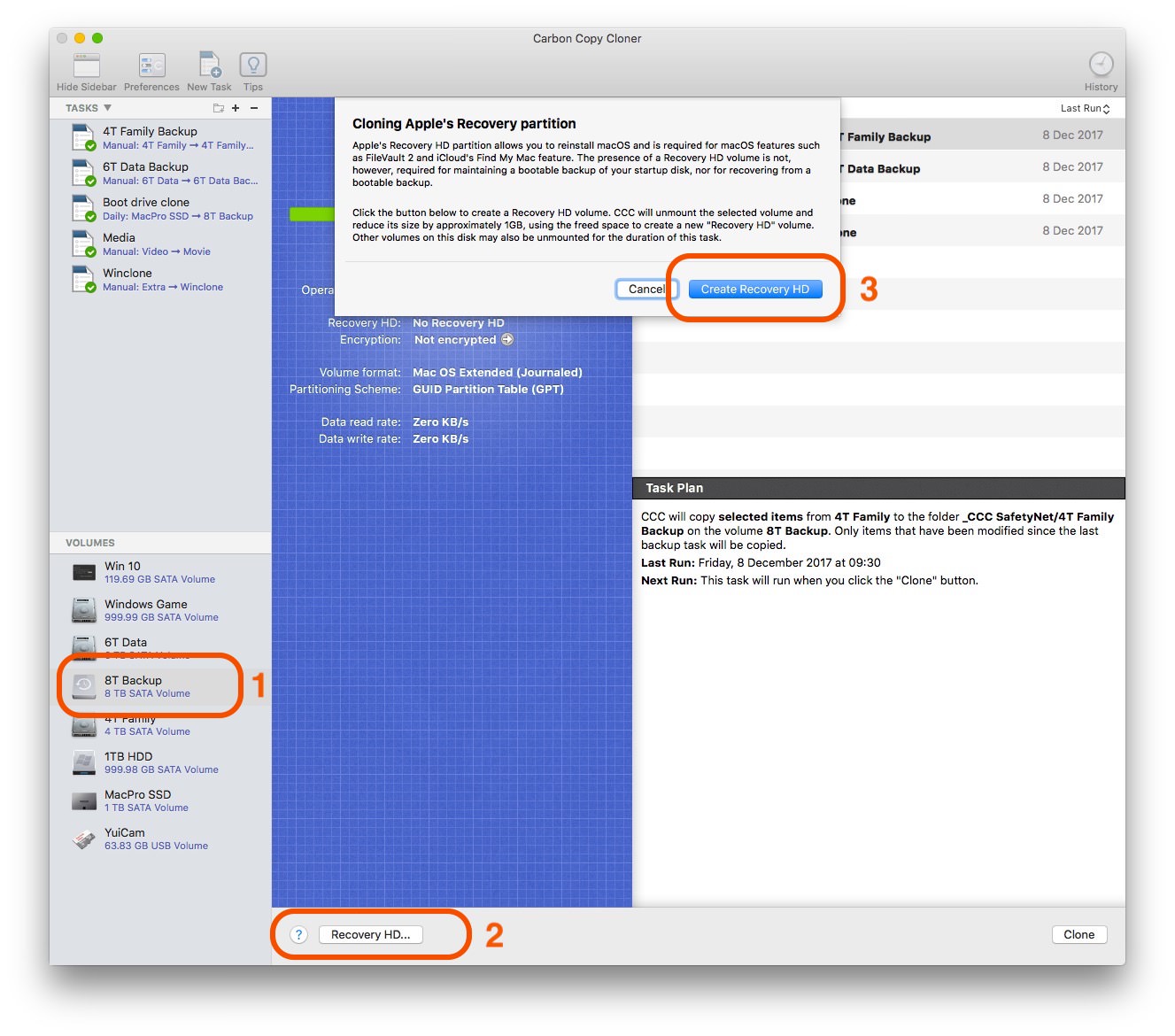Click the 6T Data Backup task icon
The image size is (1175, 1036).
coord(83,173)
